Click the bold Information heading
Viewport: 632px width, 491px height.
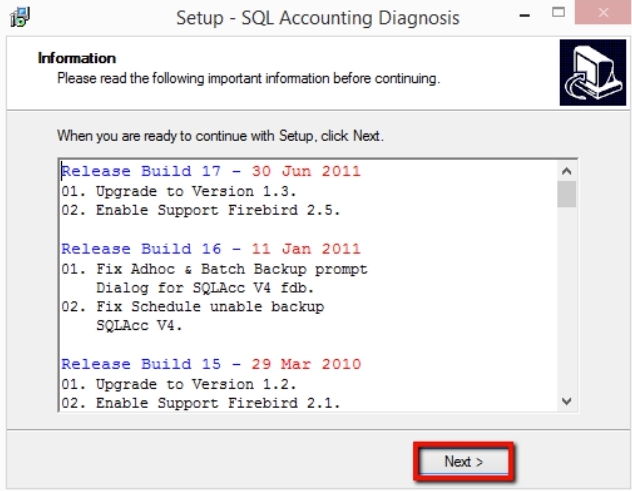[77, 58]
